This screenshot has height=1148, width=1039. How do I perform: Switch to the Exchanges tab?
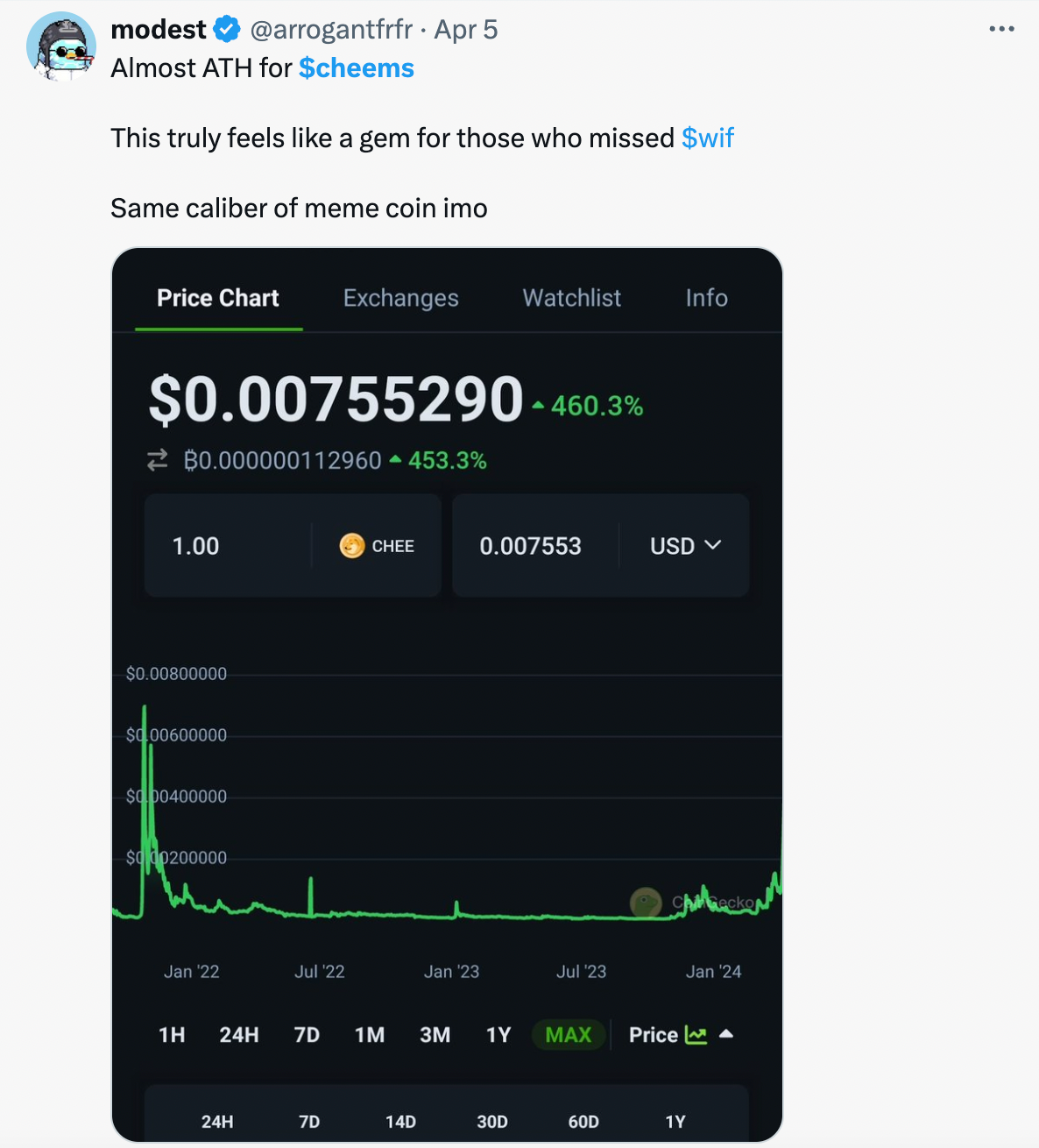(x=401, y=298)
